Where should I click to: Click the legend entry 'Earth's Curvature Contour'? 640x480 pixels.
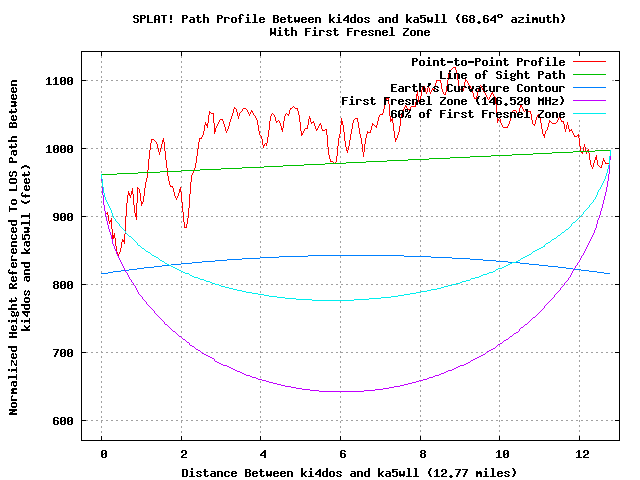coord(478,88)
